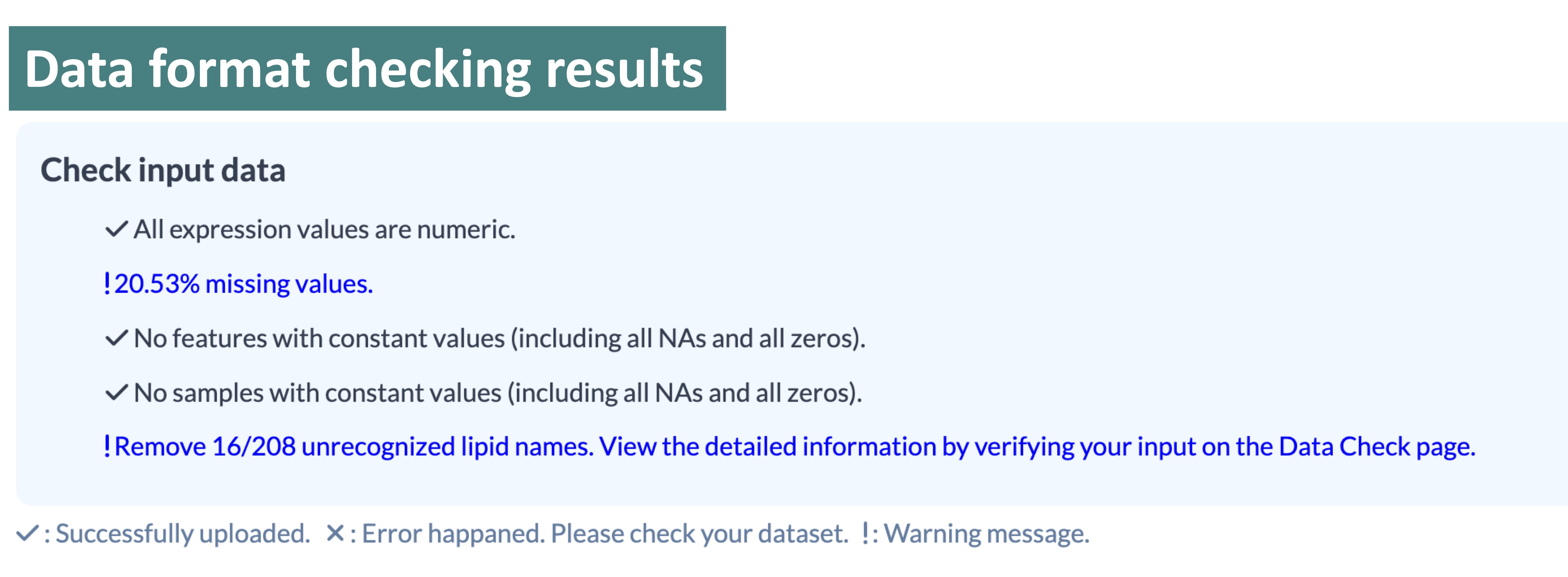Click the 'No features with constant values' message
Image resolution: width=1568 pixels, height=577 pixels.
(499, 338)
